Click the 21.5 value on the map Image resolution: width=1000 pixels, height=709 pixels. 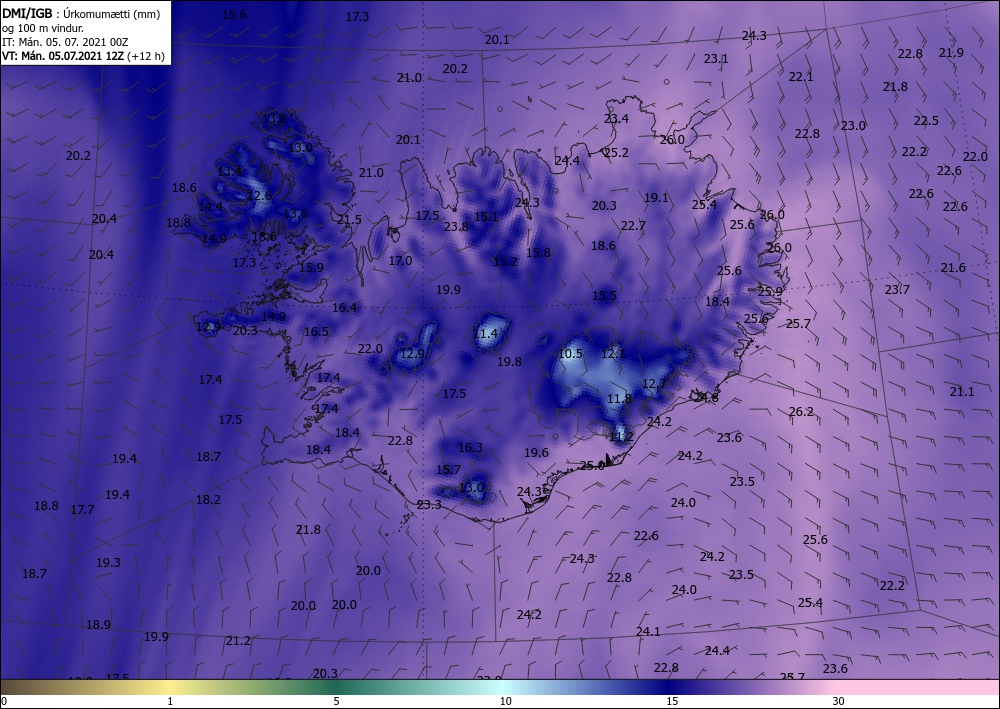tap(349, 220)
